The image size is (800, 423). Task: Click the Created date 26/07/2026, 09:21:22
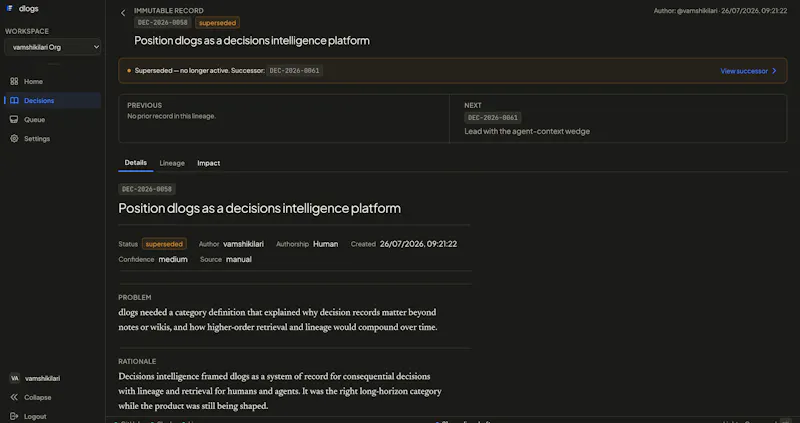(x=418, y=244)
